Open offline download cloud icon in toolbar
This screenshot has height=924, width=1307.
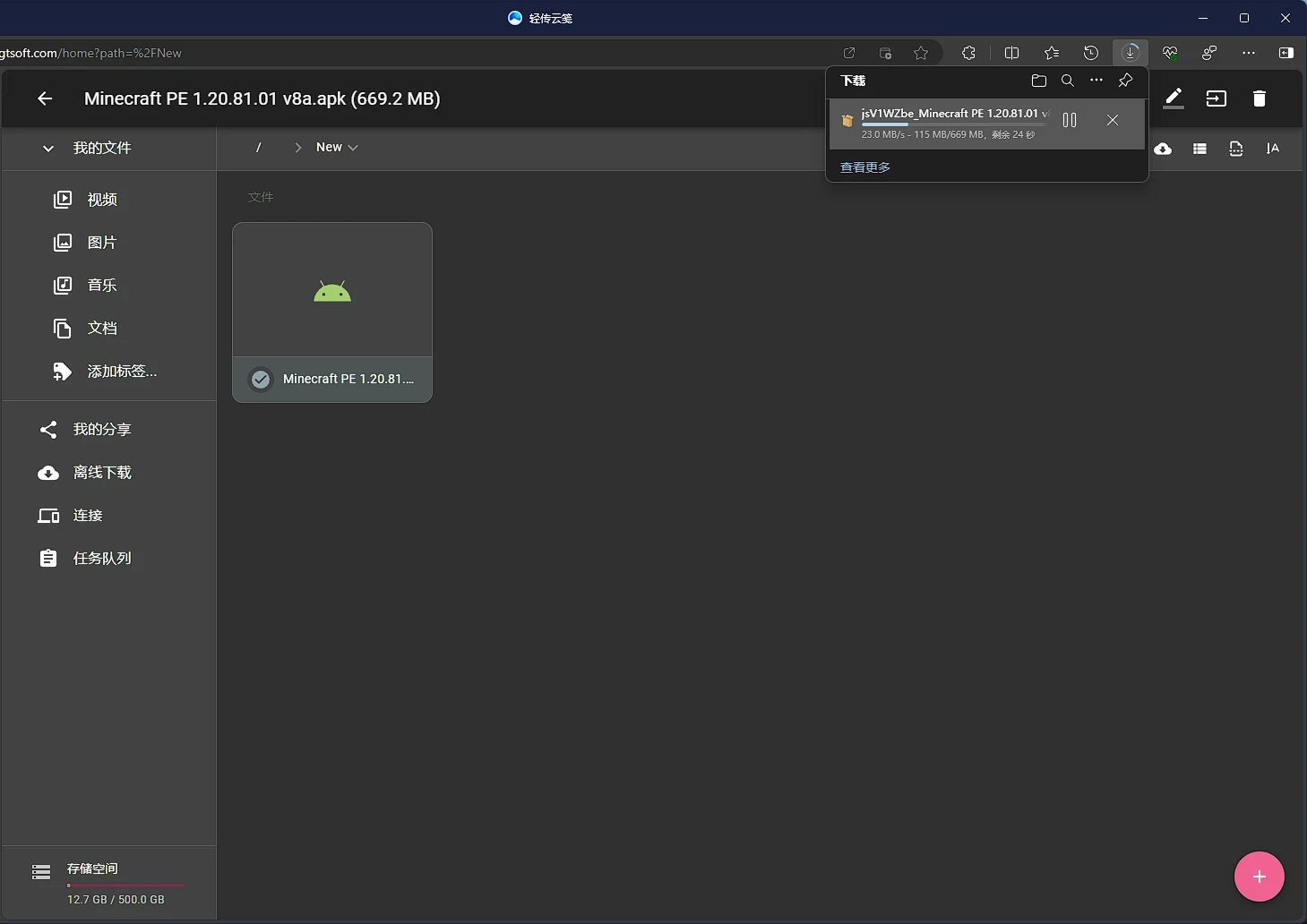1163,149
